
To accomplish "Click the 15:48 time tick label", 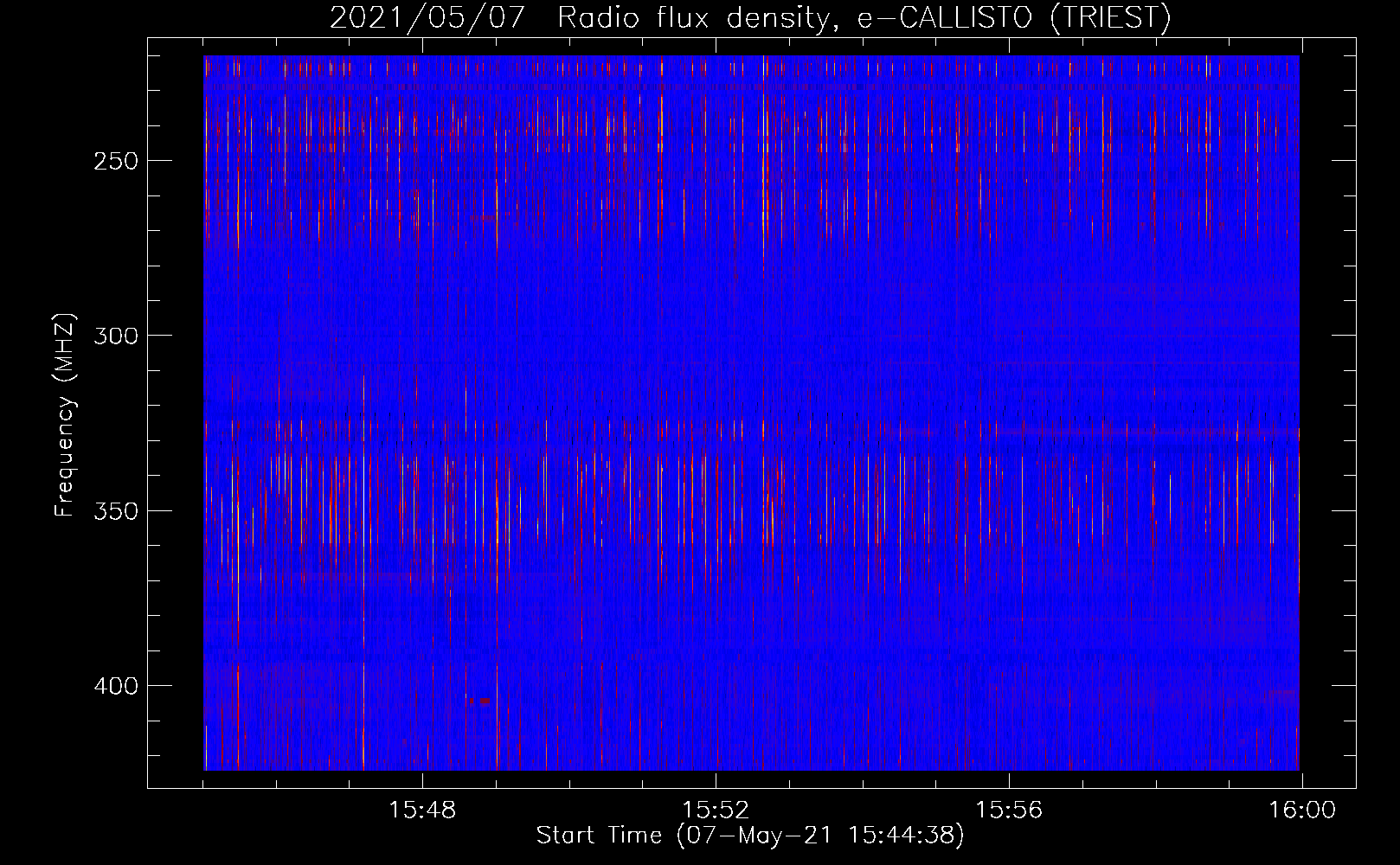I will [x=422, y=811].
